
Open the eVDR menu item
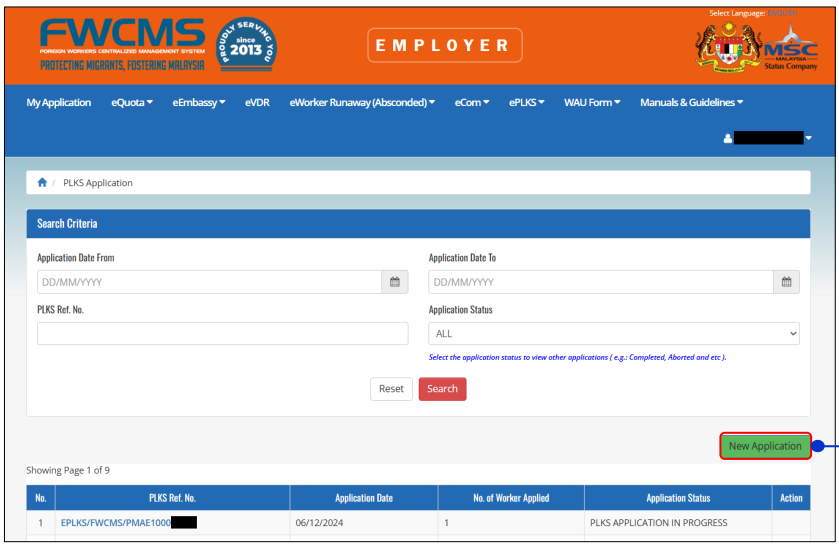point(257,102)
